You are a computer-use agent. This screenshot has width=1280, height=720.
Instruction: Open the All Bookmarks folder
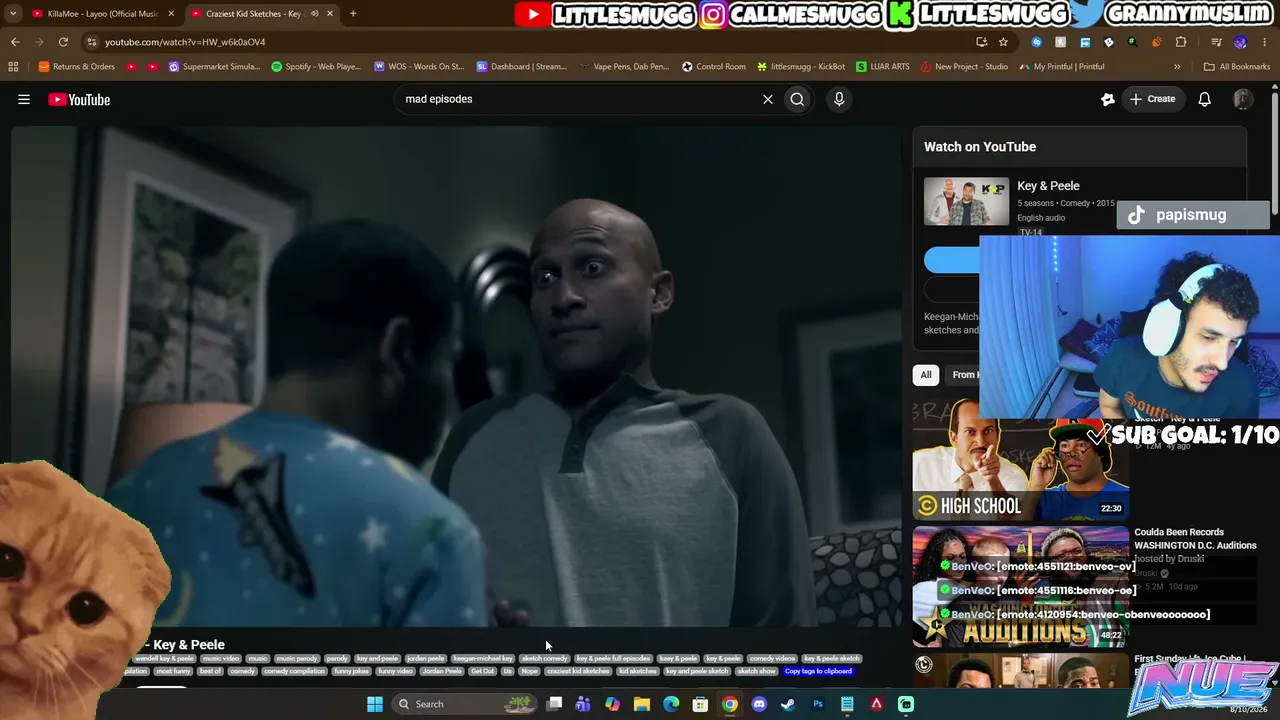click(1237, 67)
